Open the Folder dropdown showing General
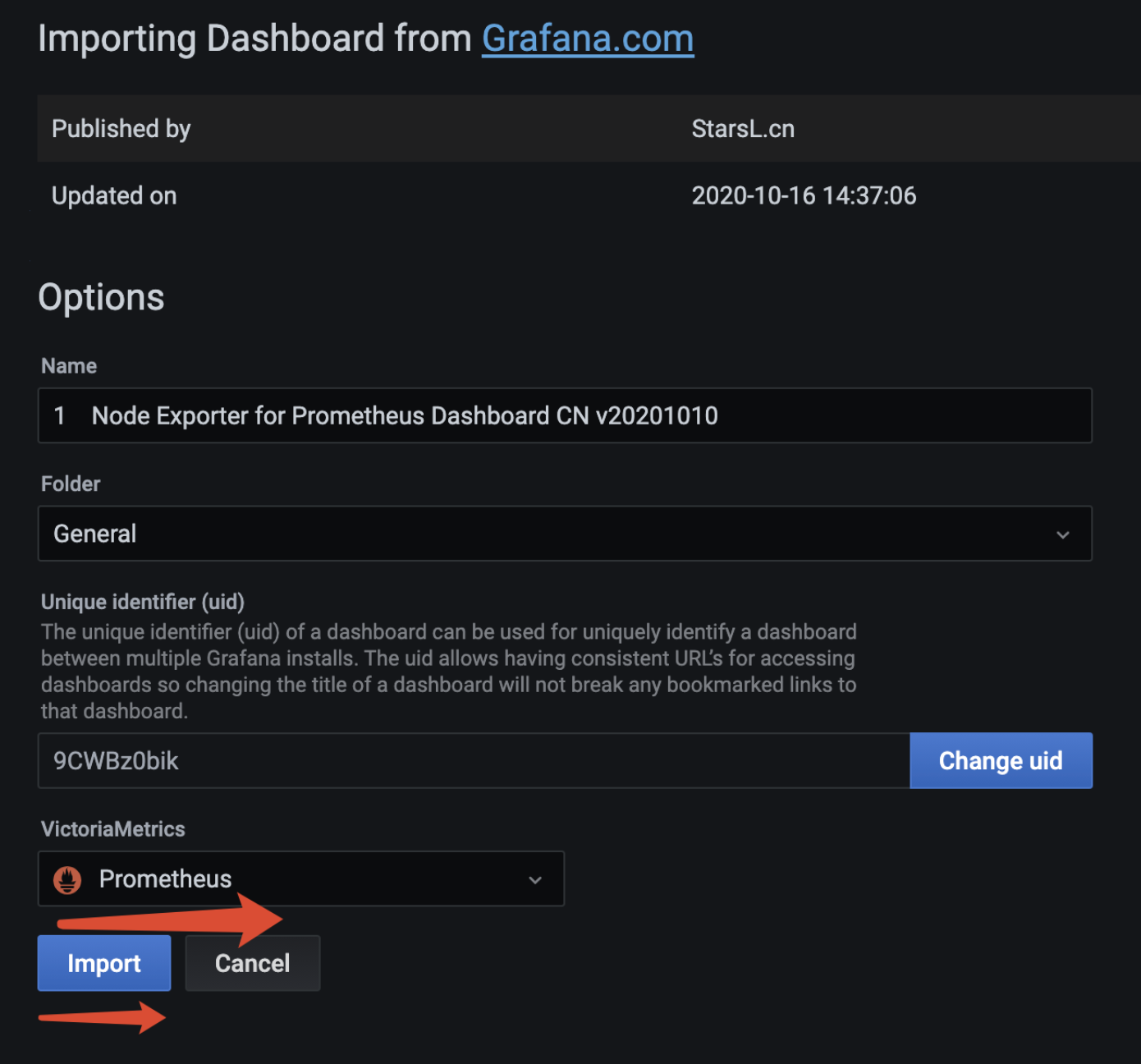This screenshot has height=1064, width=1141. tap(565, 534)
